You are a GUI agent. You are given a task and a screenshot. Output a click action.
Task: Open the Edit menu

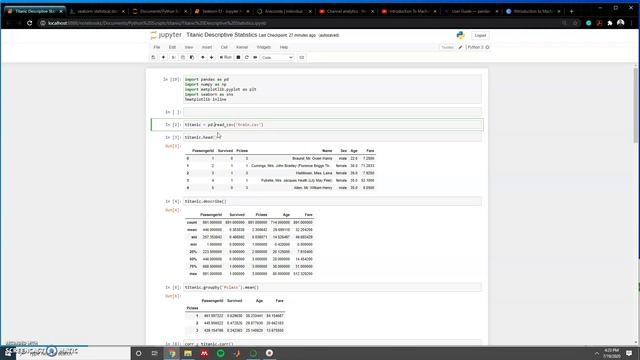pos(172,47)
